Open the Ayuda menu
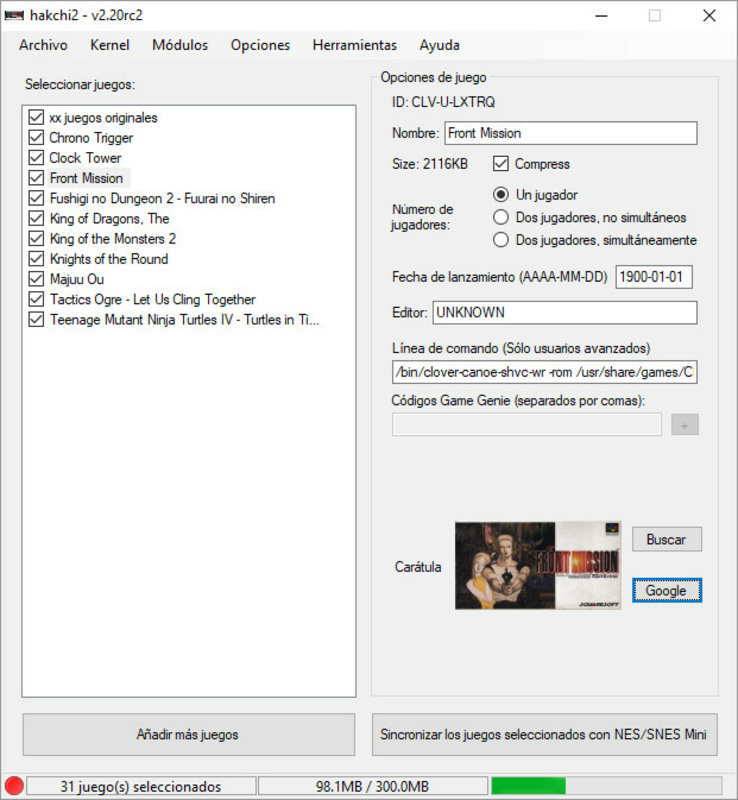Image resolution: width=738 pixels, height=800 pixels. click(x=439, y=45)
